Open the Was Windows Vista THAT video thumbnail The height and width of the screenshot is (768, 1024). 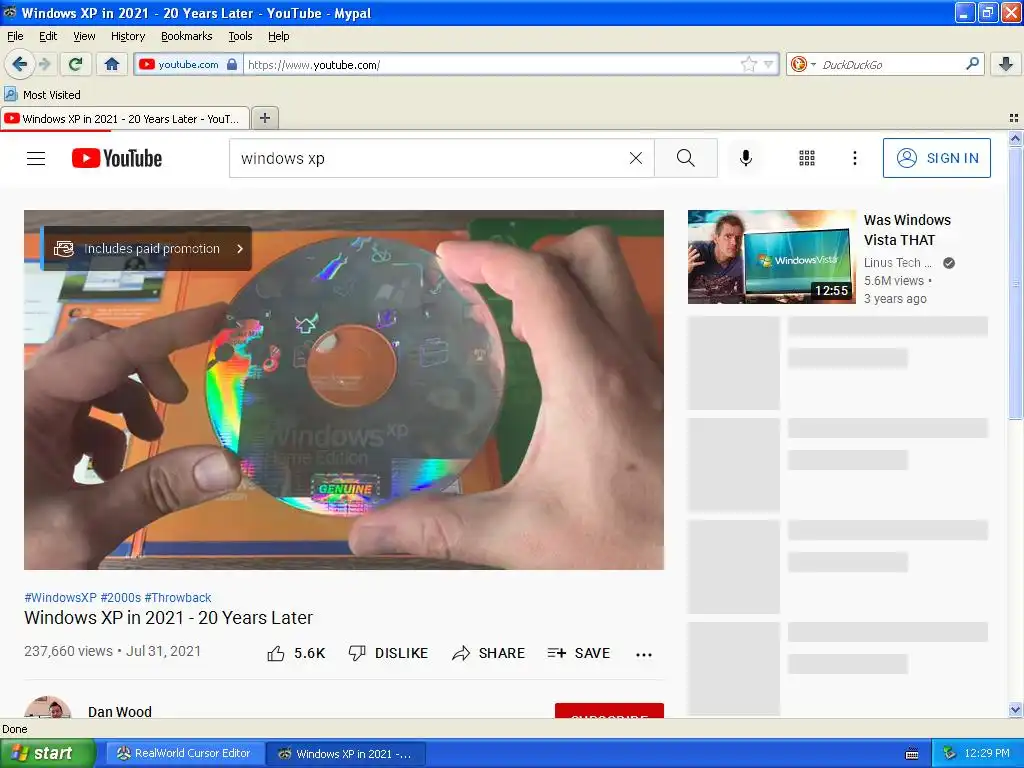[x=772, y=257]
